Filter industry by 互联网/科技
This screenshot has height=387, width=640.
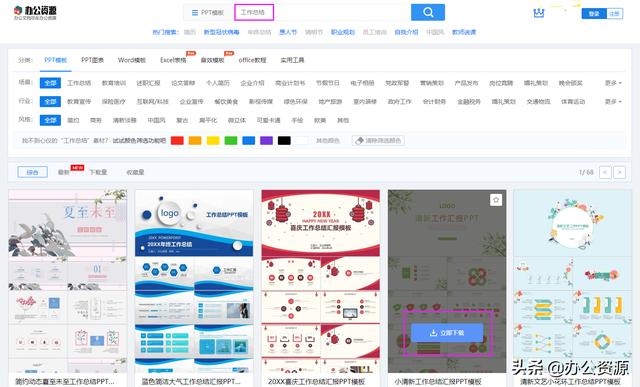point(152,101)
